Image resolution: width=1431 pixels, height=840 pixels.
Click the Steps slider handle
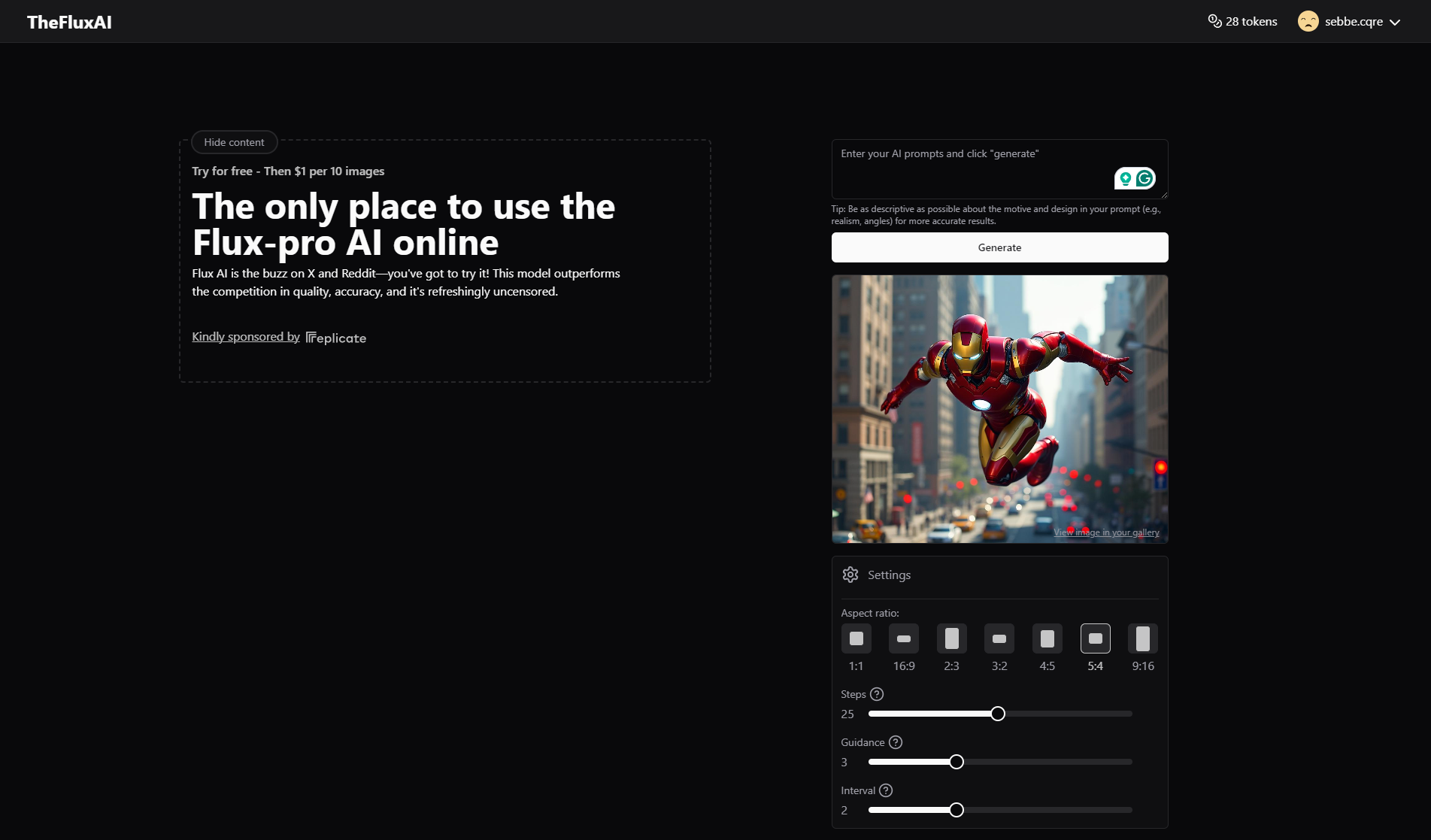click(x=998, y=714)
